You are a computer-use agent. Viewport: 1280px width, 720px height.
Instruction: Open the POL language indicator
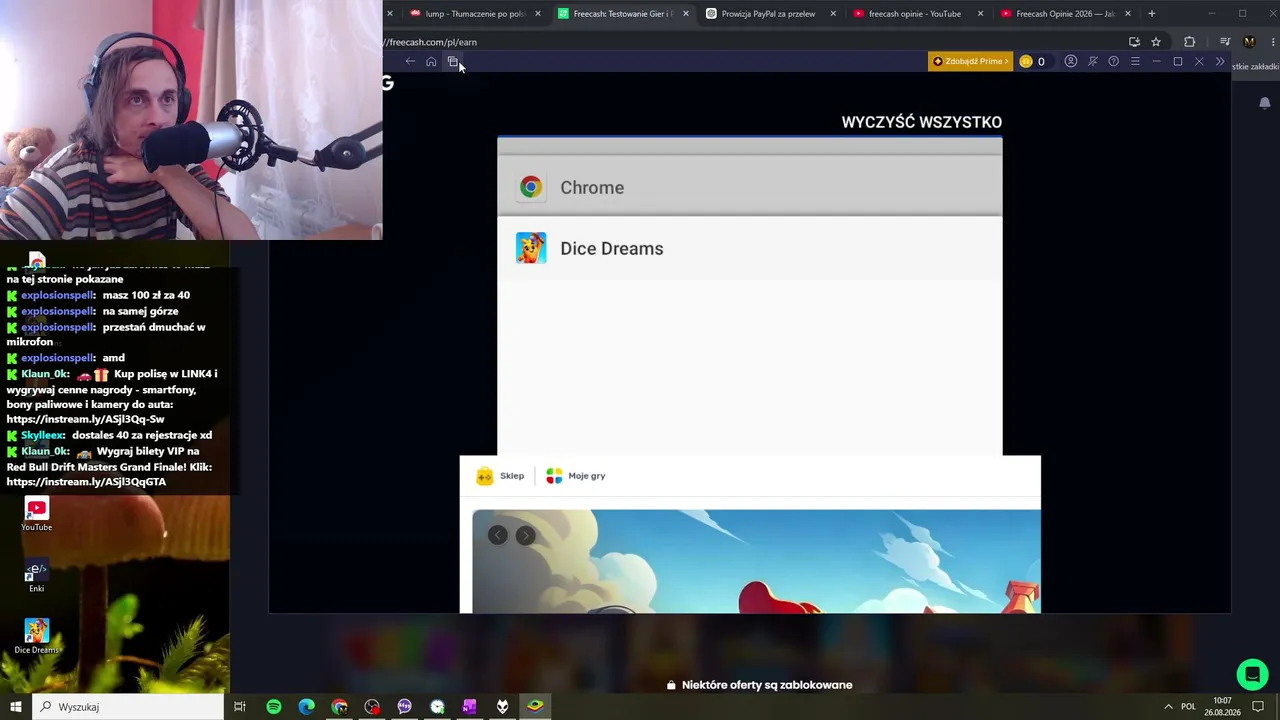tap(1188, 707)
